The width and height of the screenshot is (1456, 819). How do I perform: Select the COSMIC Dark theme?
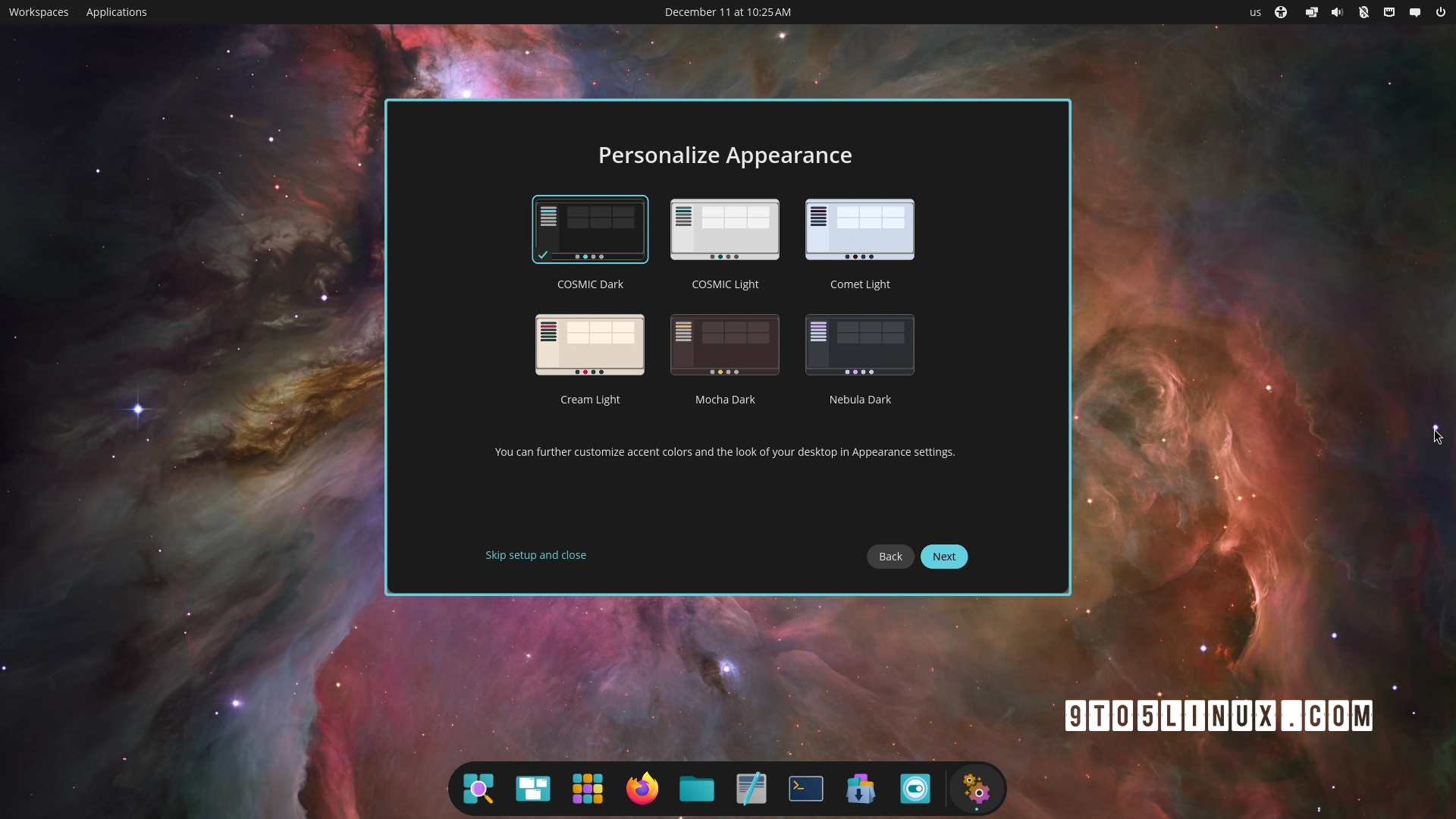(590, 230)
